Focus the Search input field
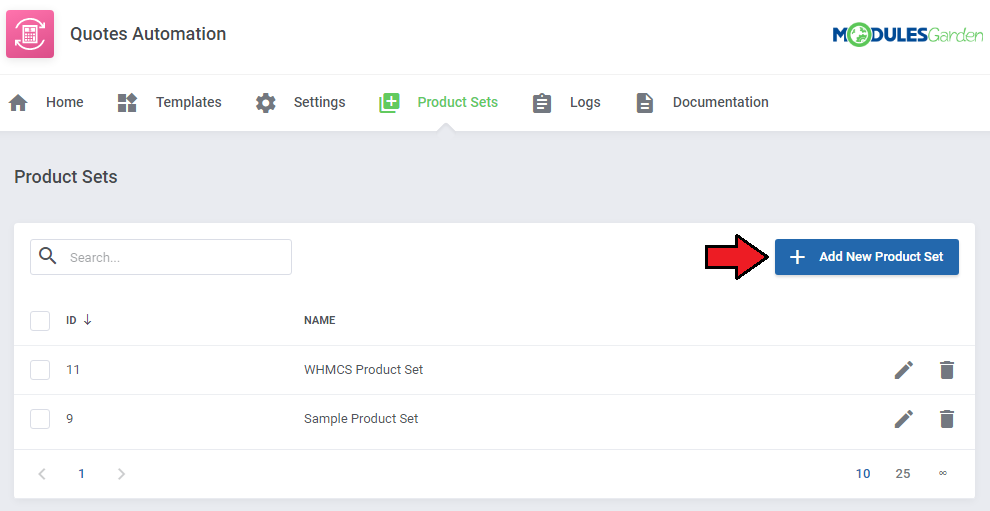 pyautogui.click(x=161, y=257)
